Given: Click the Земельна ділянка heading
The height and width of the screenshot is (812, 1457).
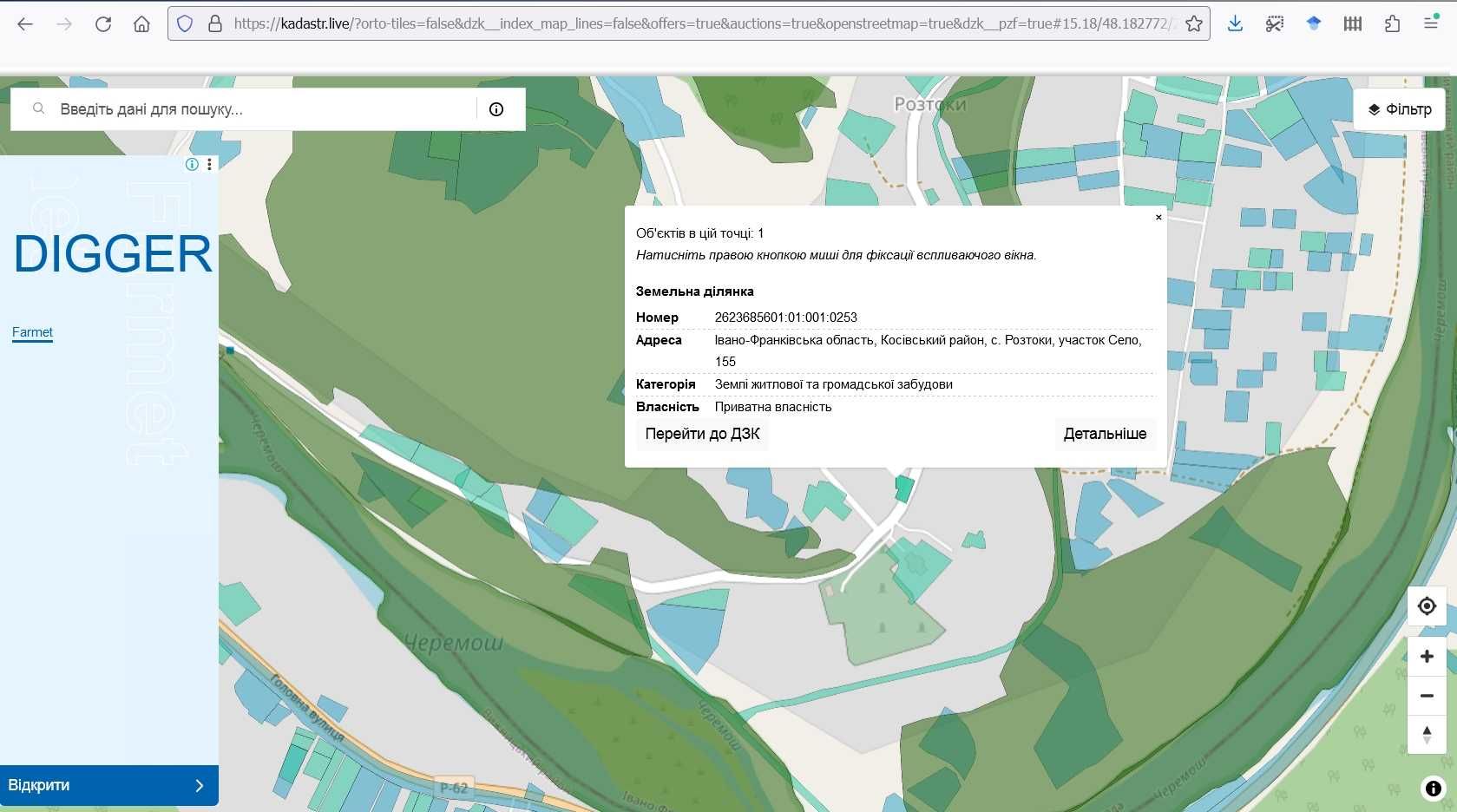Looking at the screenshot, I should click(x=694, y=291).
